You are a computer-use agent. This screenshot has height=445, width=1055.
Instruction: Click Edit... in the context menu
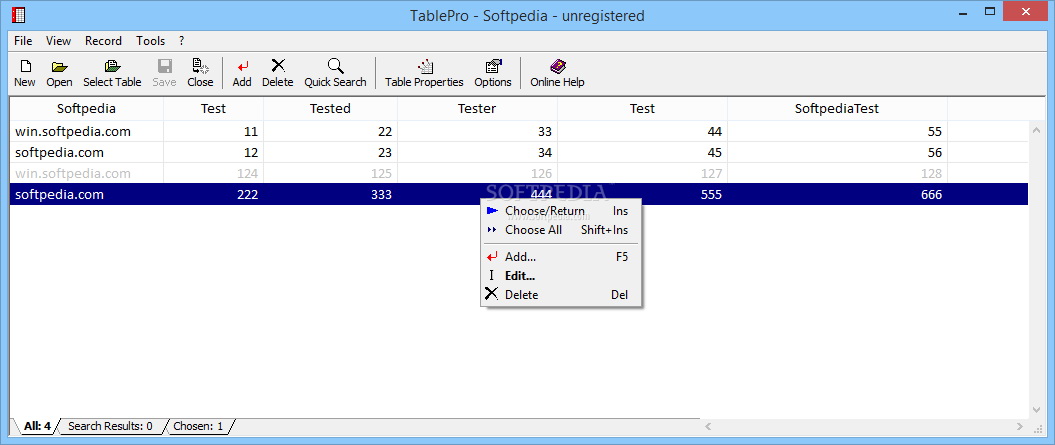point(561,275)
